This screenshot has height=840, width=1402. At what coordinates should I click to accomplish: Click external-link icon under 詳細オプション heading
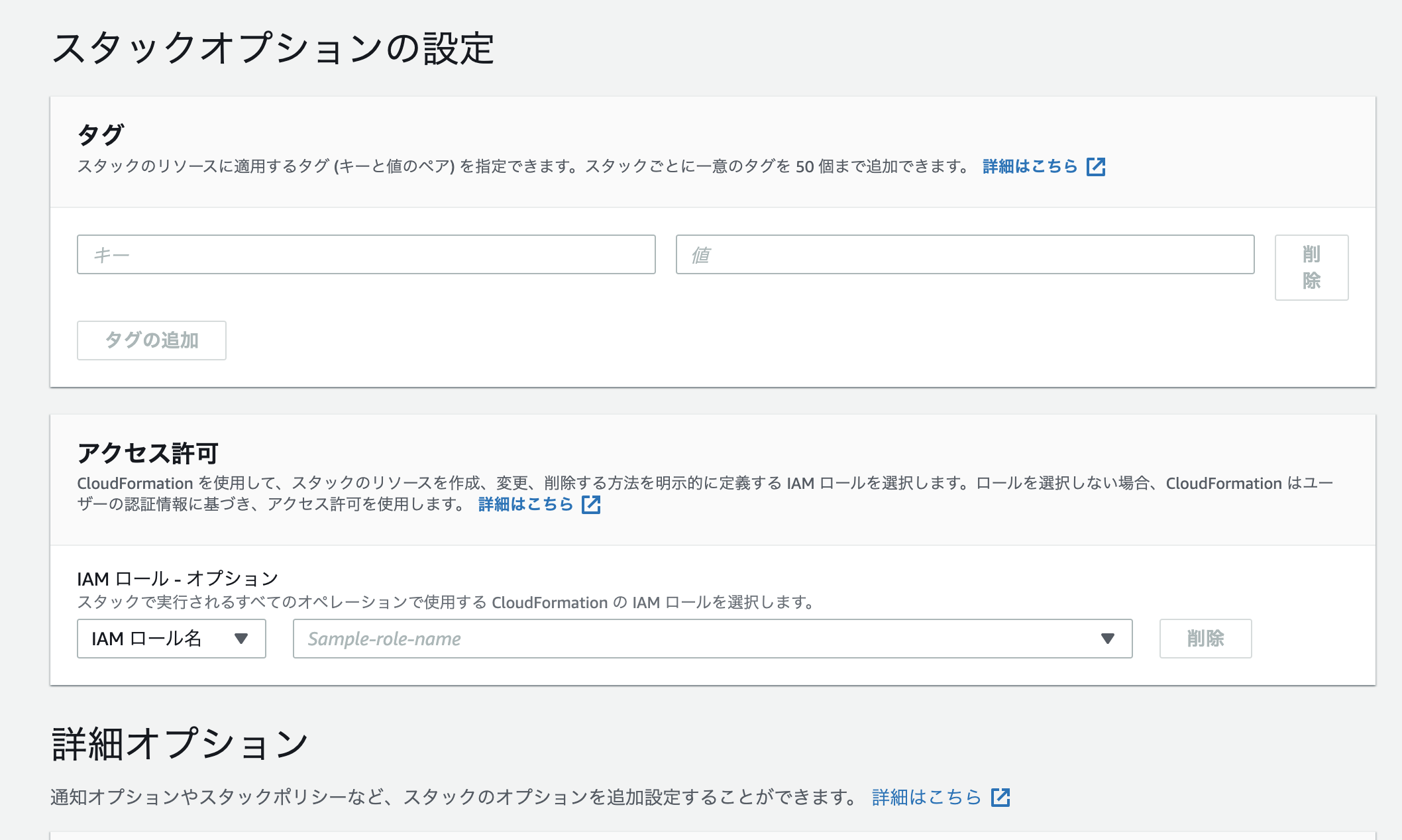click(1000, 797)
